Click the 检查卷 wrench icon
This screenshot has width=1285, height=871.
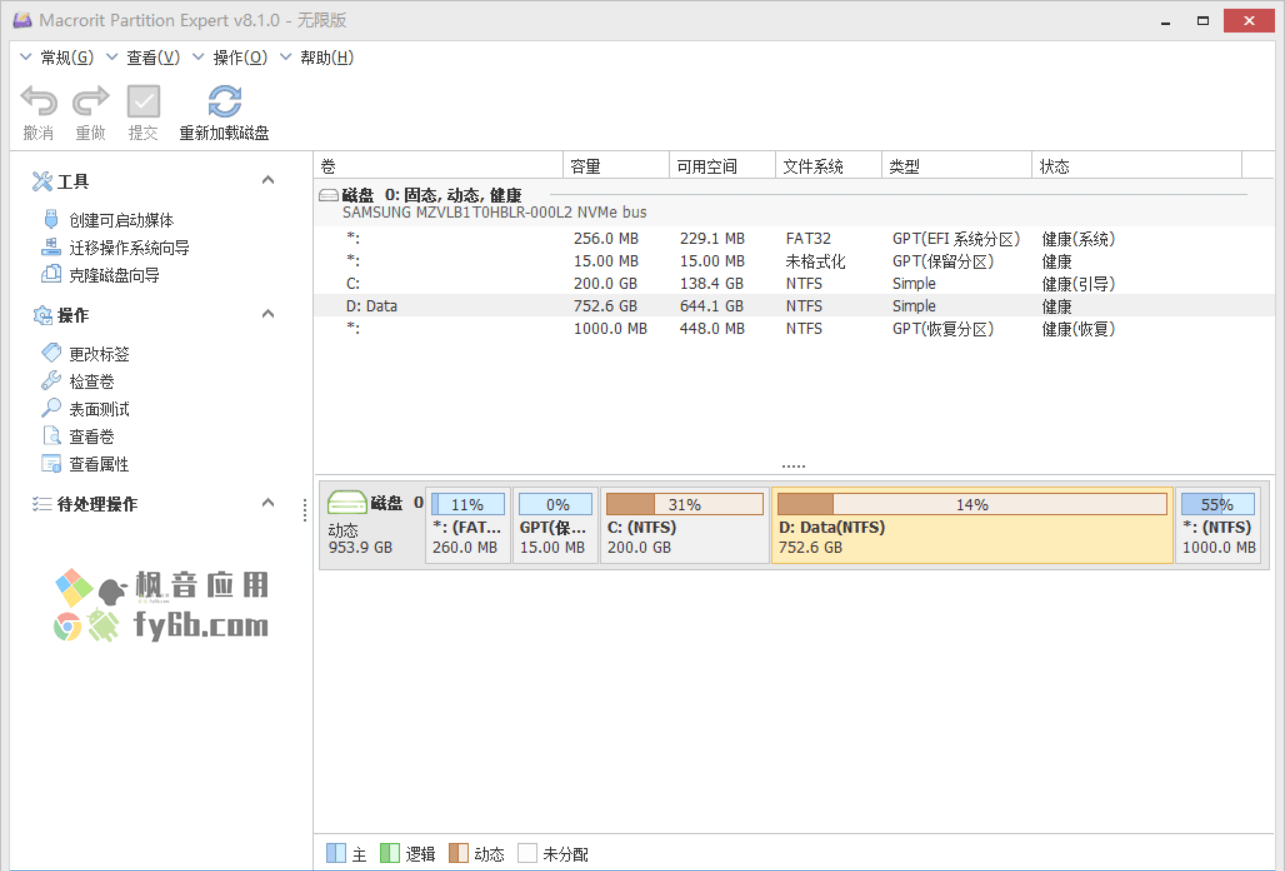tap(51, 381)
